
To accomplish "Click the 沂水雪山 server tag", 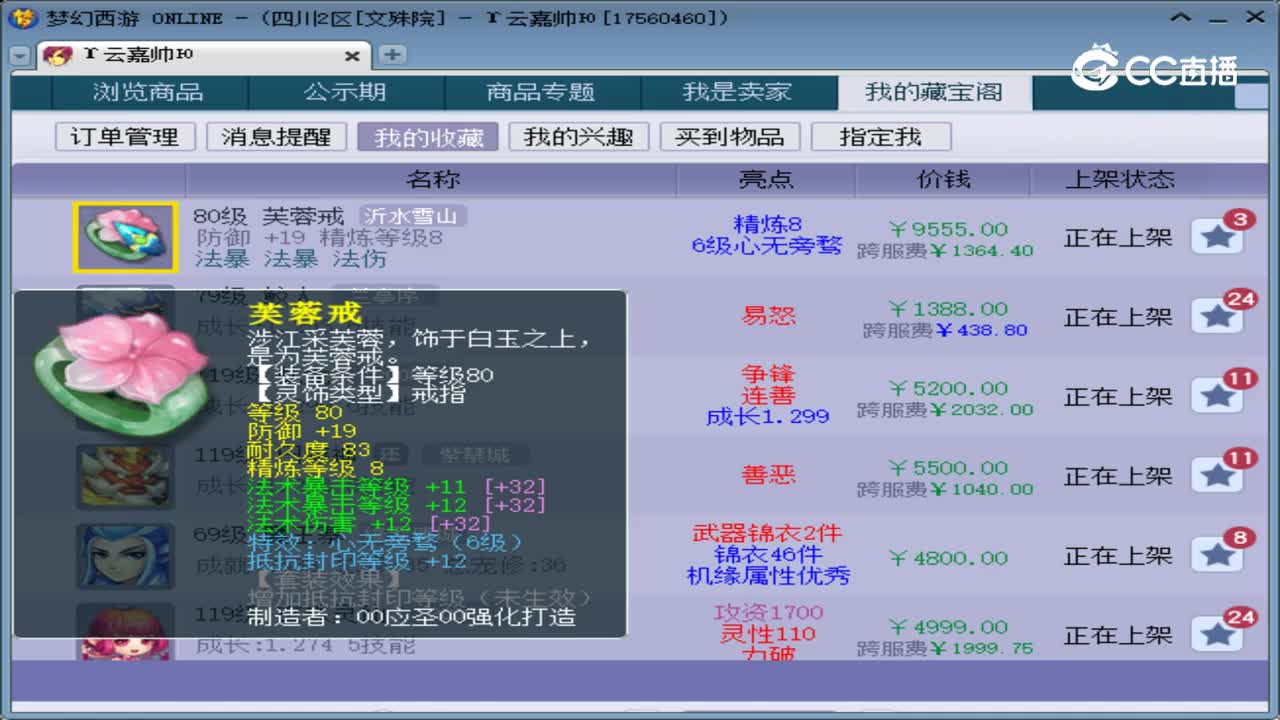I will [x=412, y=216].
